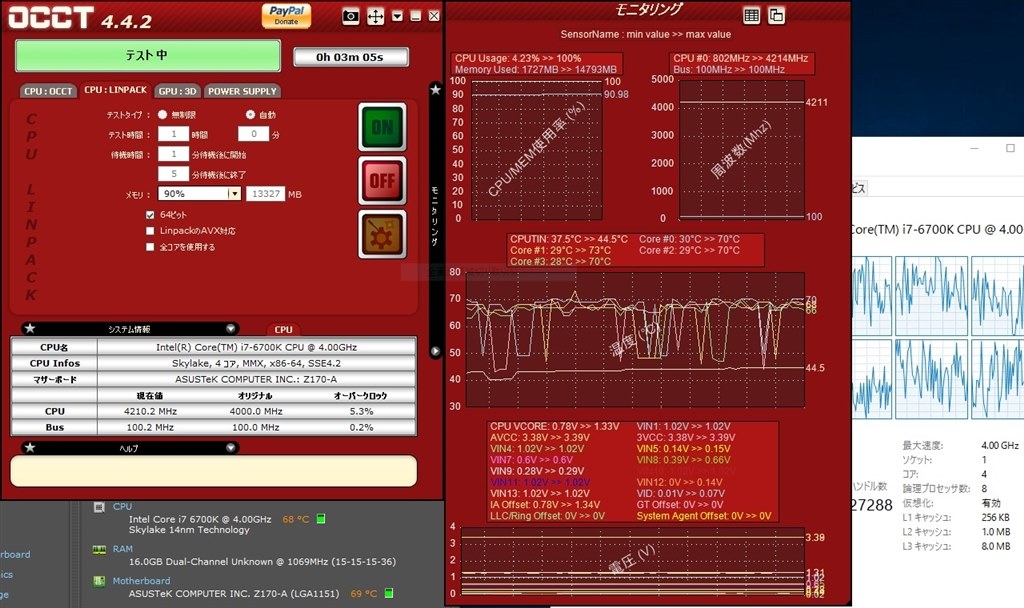Open the monitoring table view icon

752,16
